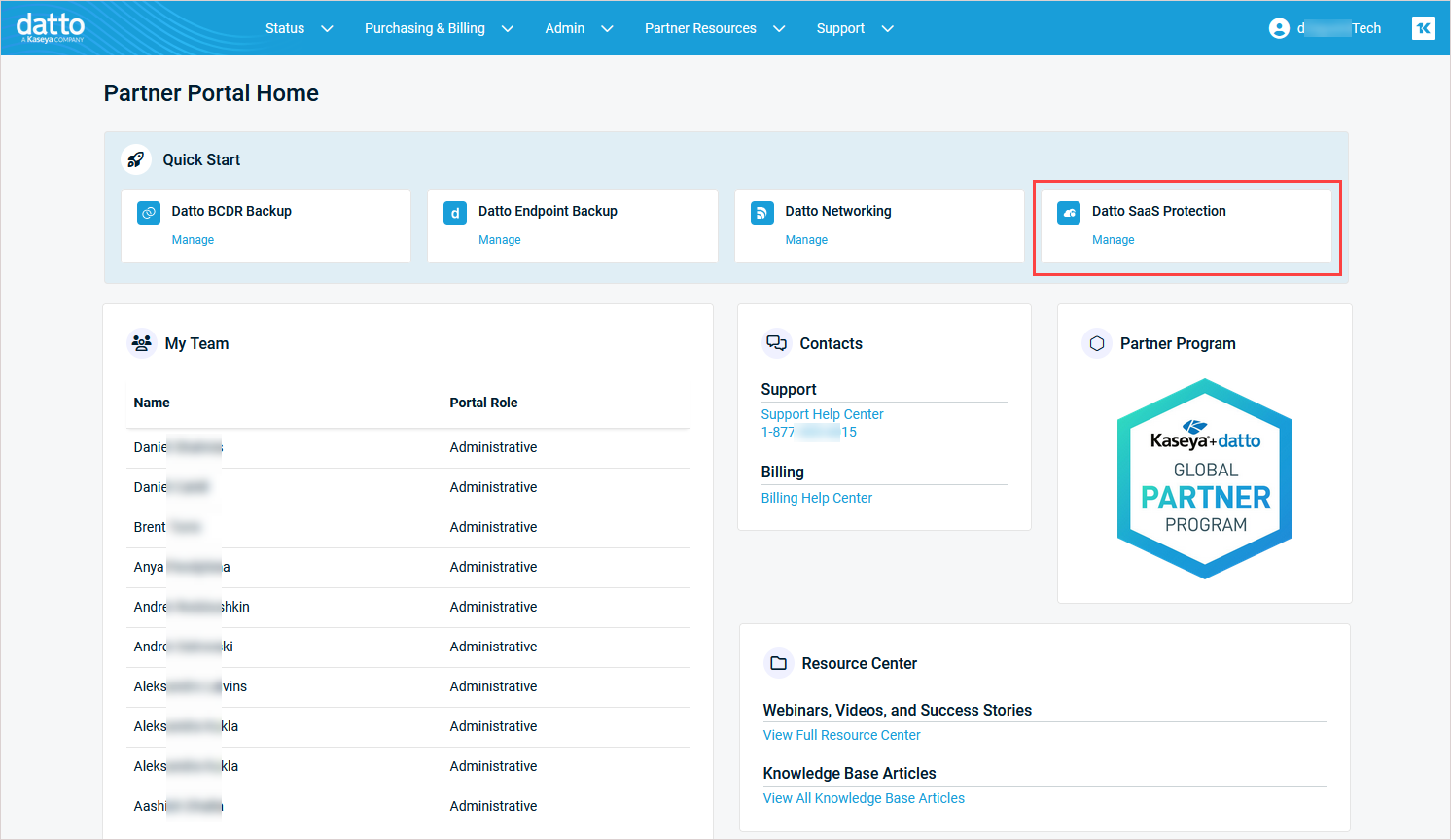
Task: Expand the Partner Resources chevron
Action: [x=779, y=28]
